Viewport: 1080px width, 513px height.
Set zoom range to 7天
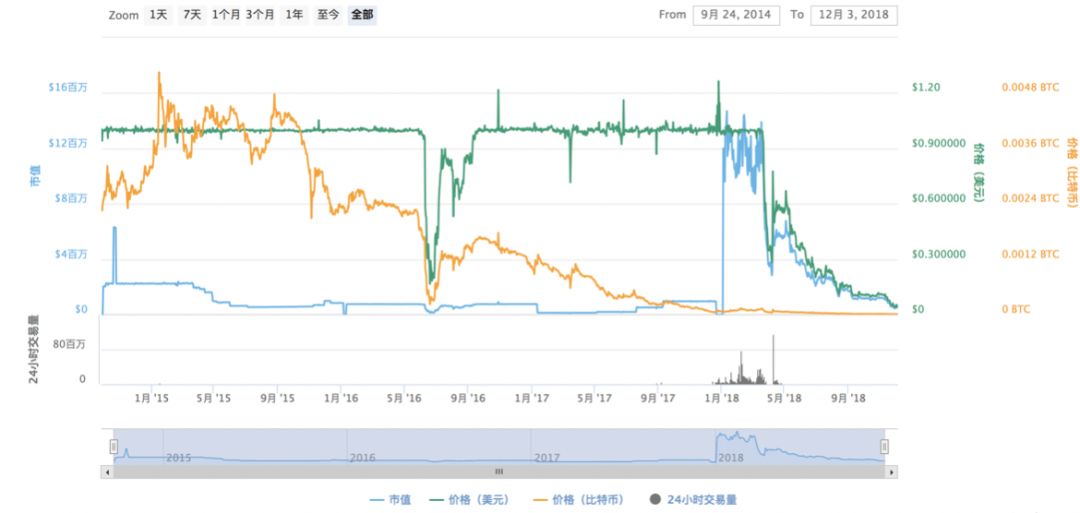click(x=192, y=14)
